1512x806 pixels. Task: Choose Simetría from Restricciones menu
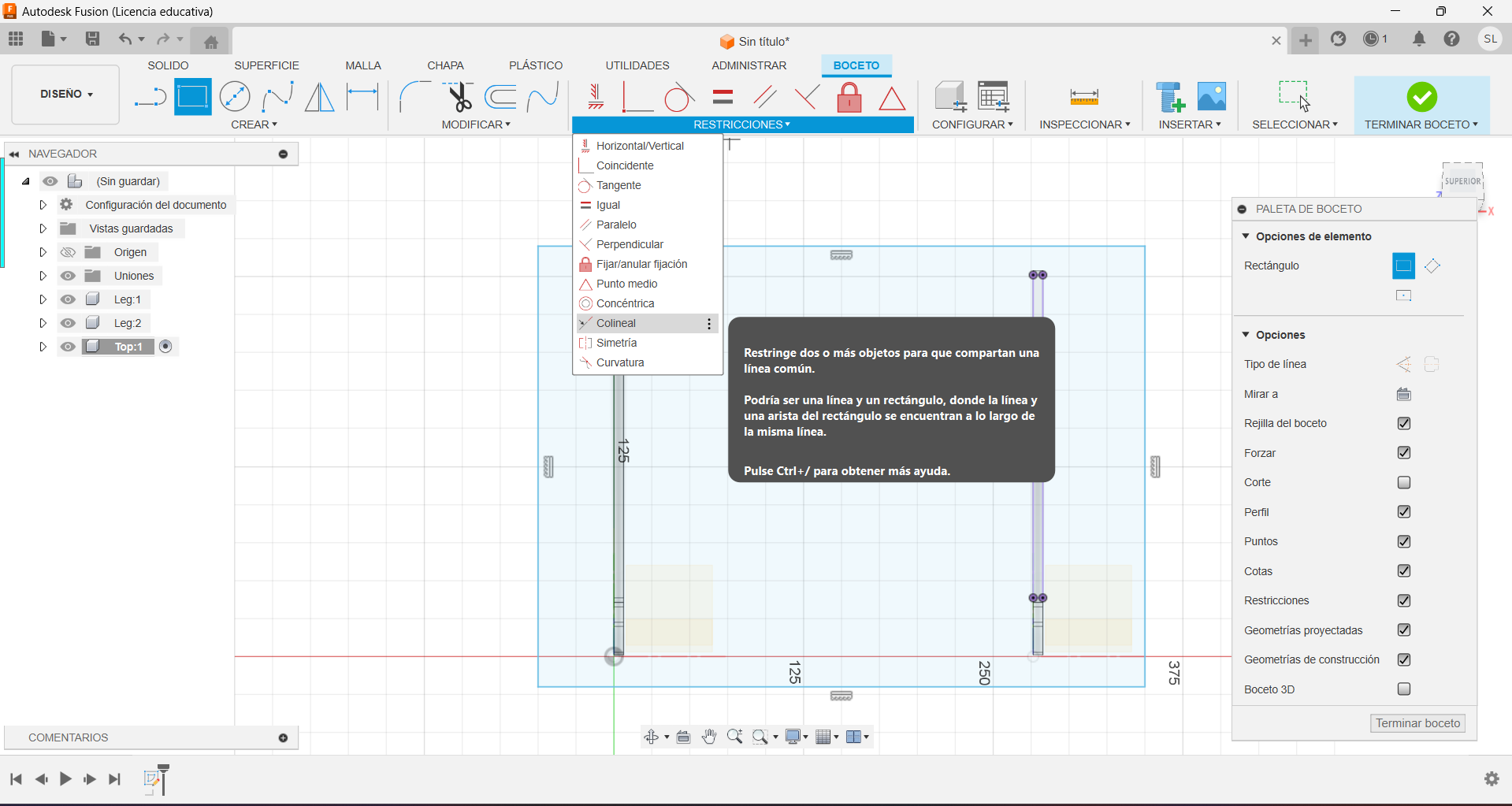click(x=648, y=343)
